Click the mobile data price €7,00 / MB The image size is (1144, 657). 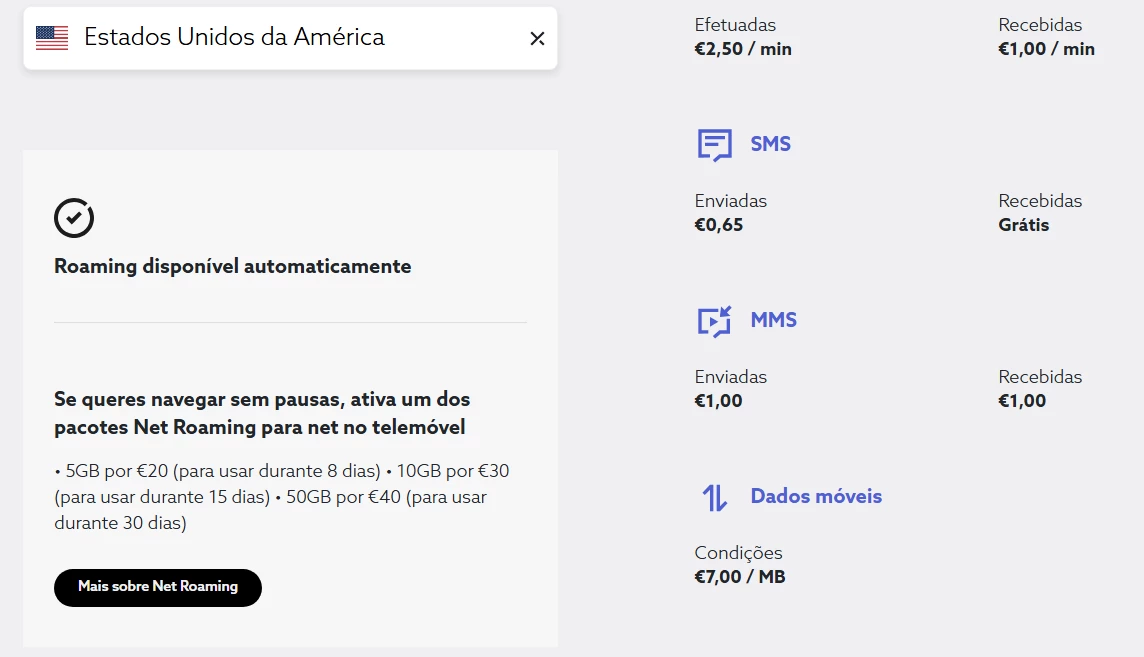coord(740,577)
